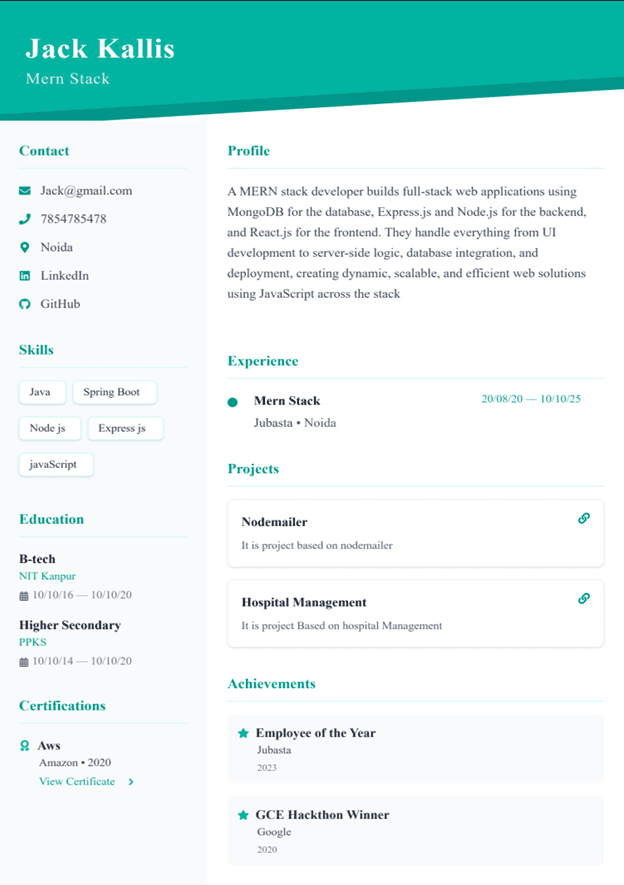
Task: Click the Jack@gmail.com email address
Action: pyautogui.click(x=86, y=191)
